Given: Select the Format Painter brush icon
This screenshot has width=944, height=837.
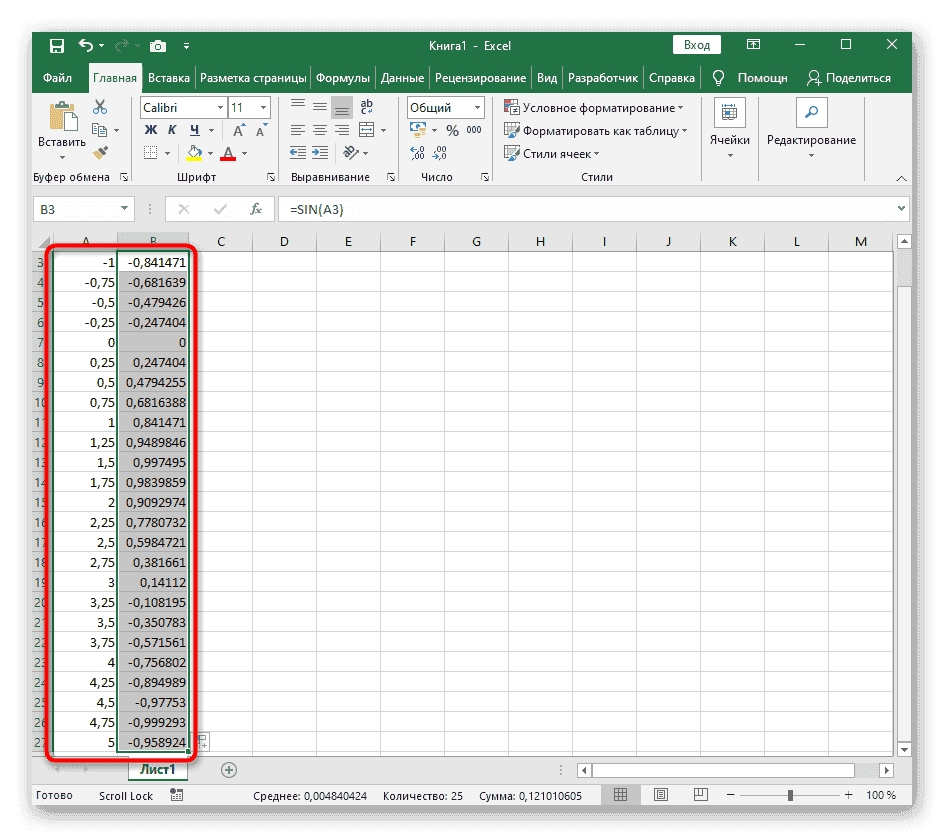Looking at the screenshot, I should click(98, 152).
